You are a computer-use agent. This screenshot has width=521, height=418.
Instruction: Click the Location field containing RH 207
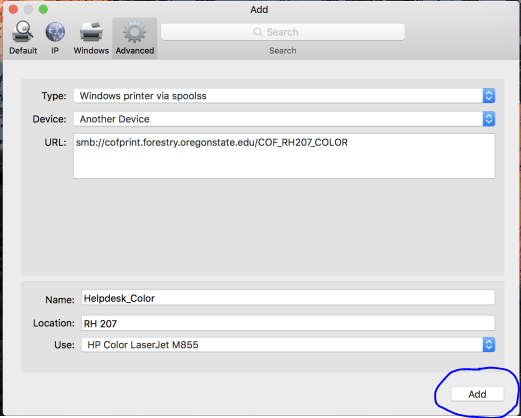[x=288, y=323]
